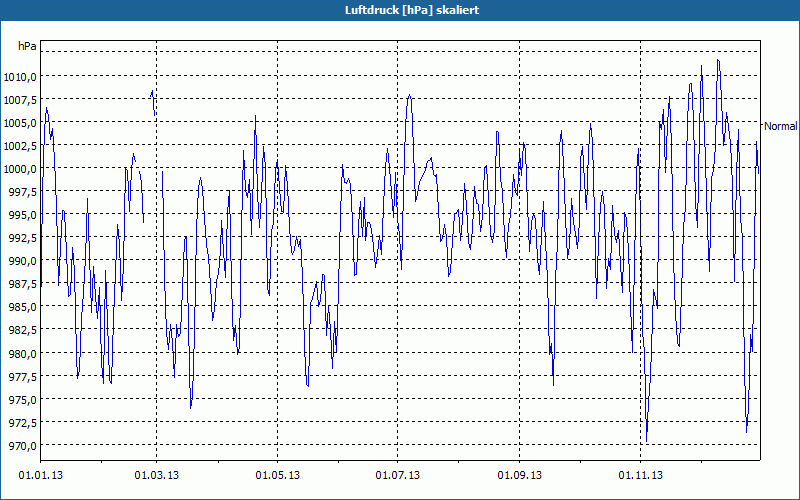Screen dimensions: 800x500
Task: Click the 972,5 y-axis value
Action: [23, 422]
